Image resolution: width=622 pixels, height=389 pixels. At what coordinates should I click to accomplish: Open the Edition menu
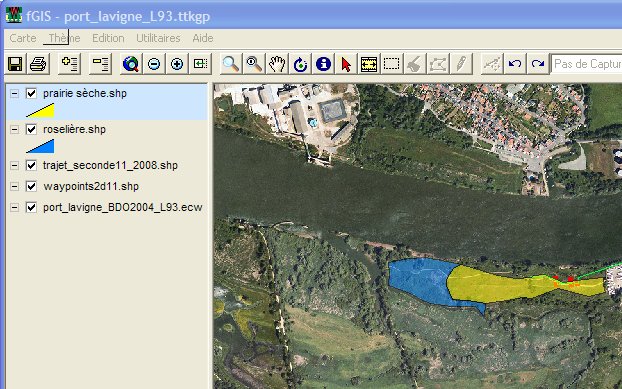coord(108,38)
